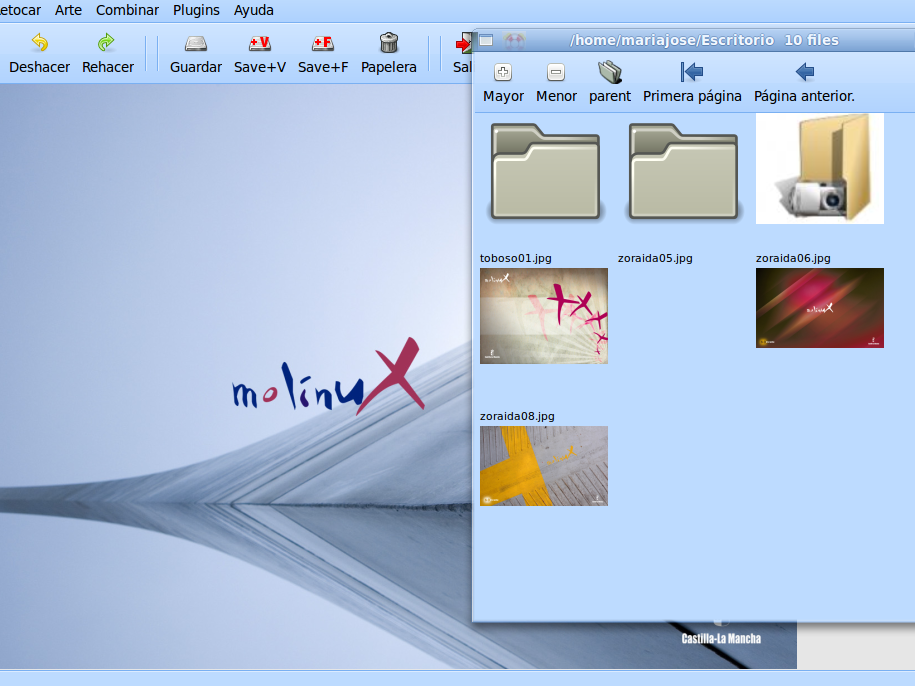Click the zoraida08.jpg file name
The height and width of the screenshot is (686, 915).
(x=517, y=416)
